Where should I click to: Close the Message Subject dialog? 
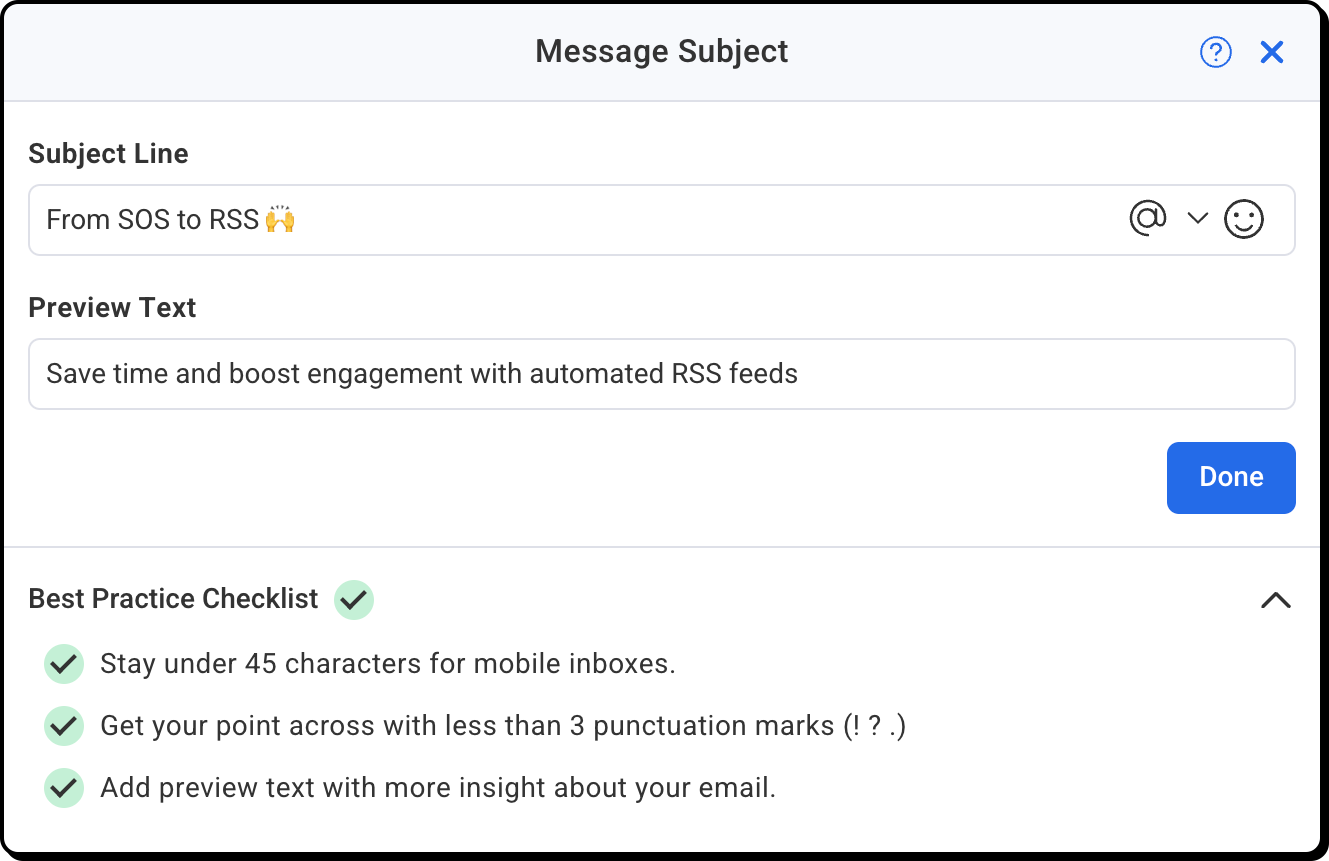click(1272, 52)
